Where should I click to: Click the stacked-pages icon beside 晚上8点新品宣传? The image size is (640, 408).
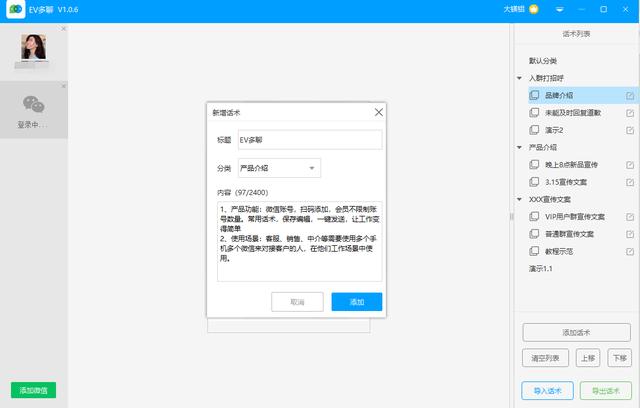(x=534, y=164)
